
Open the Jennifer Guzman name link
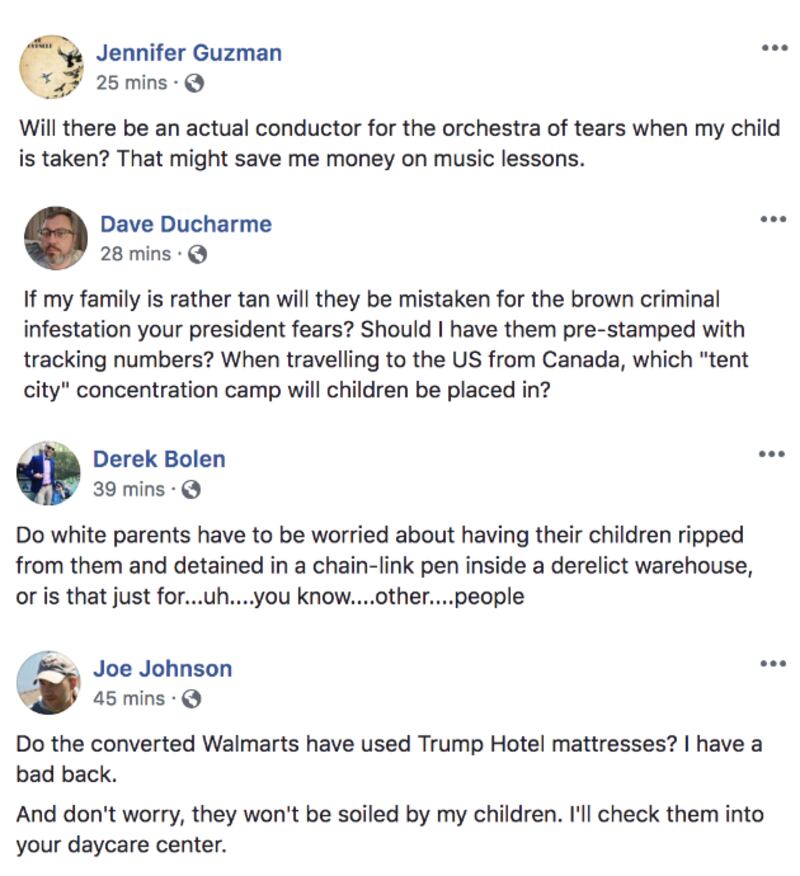(189, 53)
